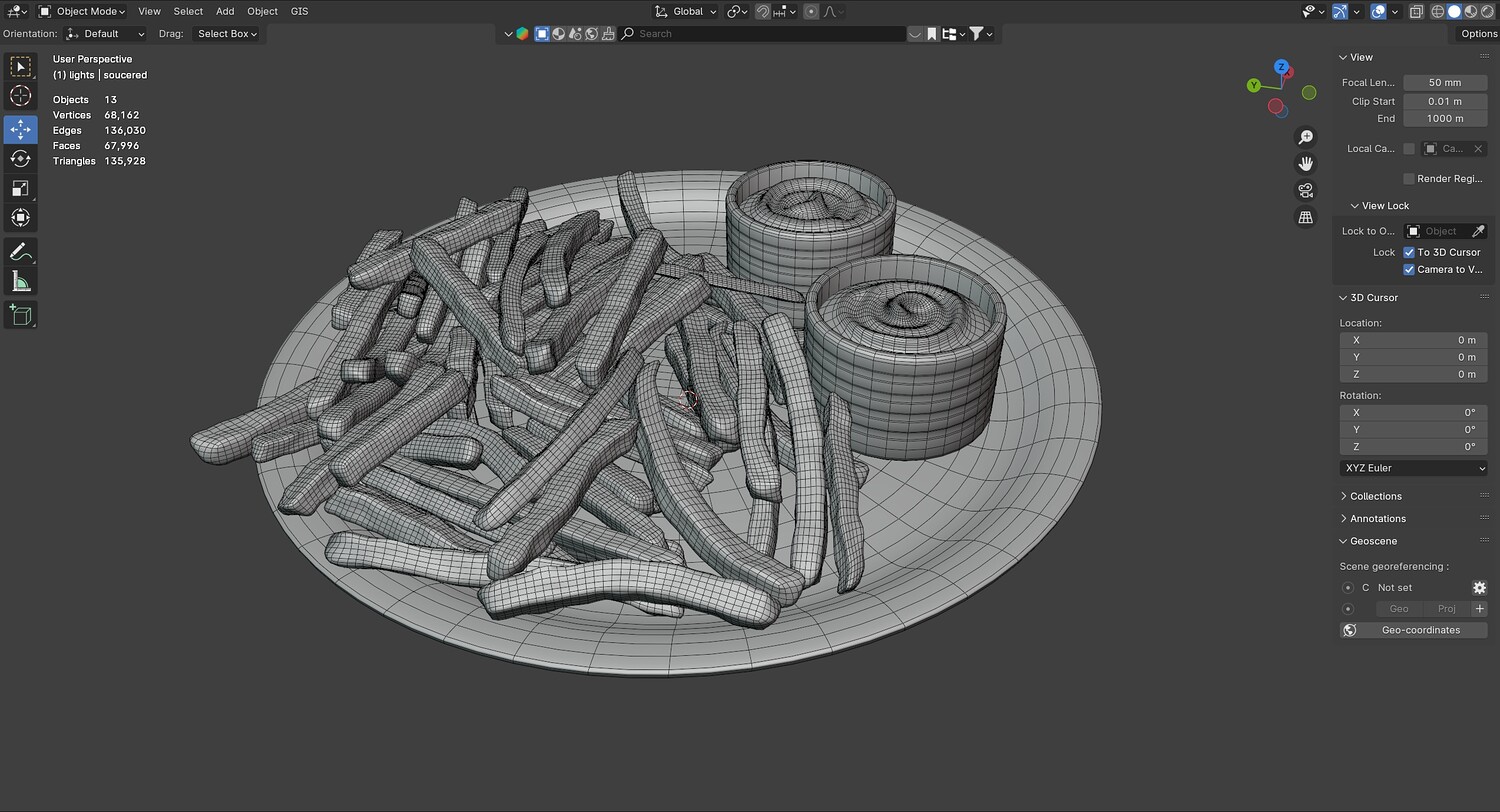Open the Orientation Default dropdown

click(x=105, y=34)
